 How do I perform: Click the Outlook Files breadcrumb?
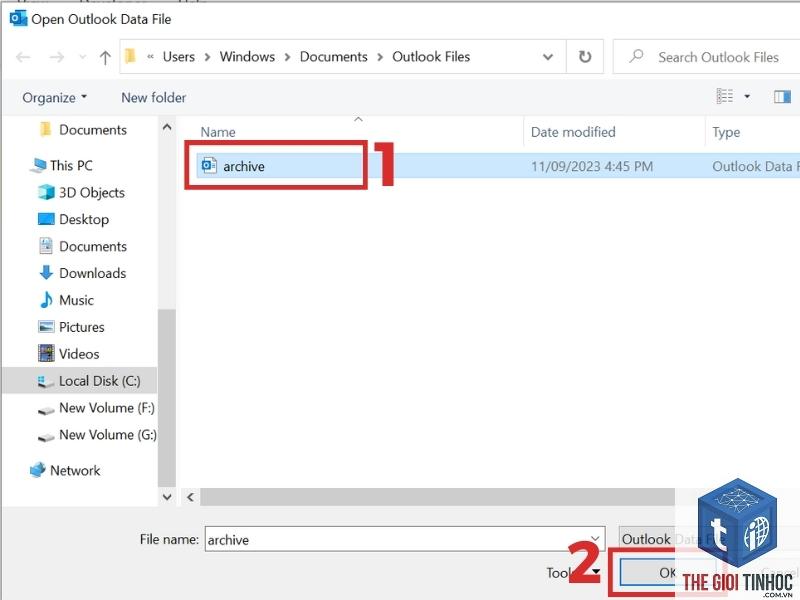click(x=431, y=57)
